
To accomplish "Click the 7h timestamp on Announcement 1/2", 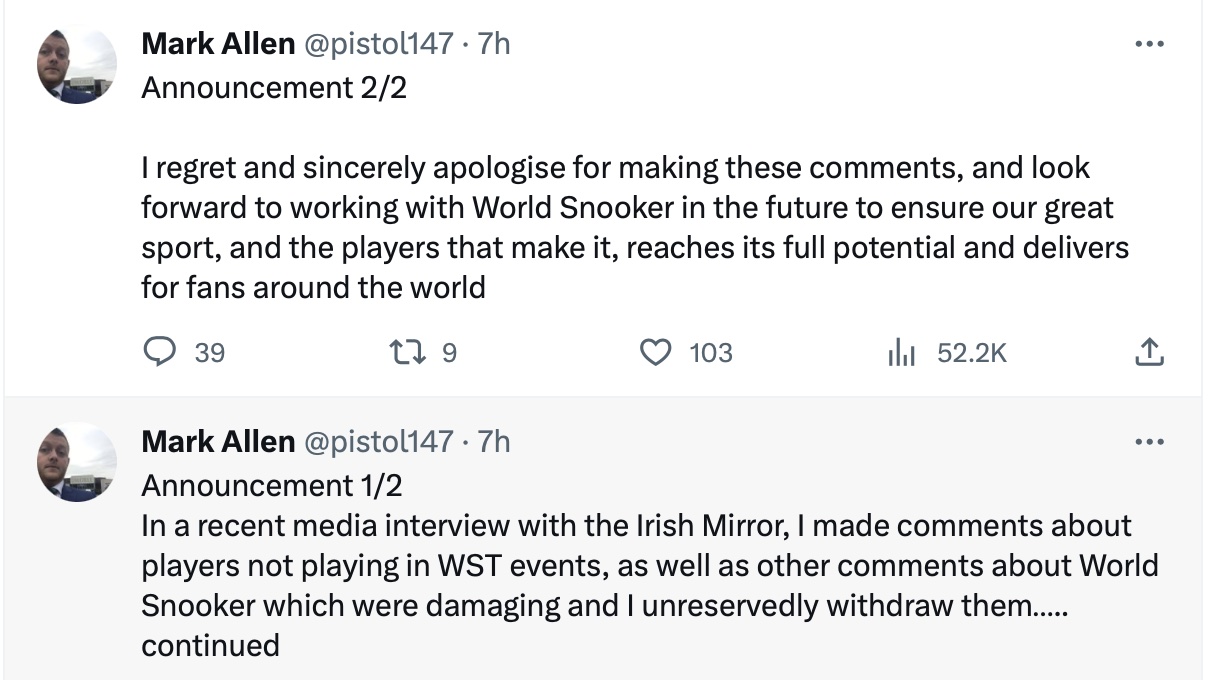I will click(x=494, y=441).
